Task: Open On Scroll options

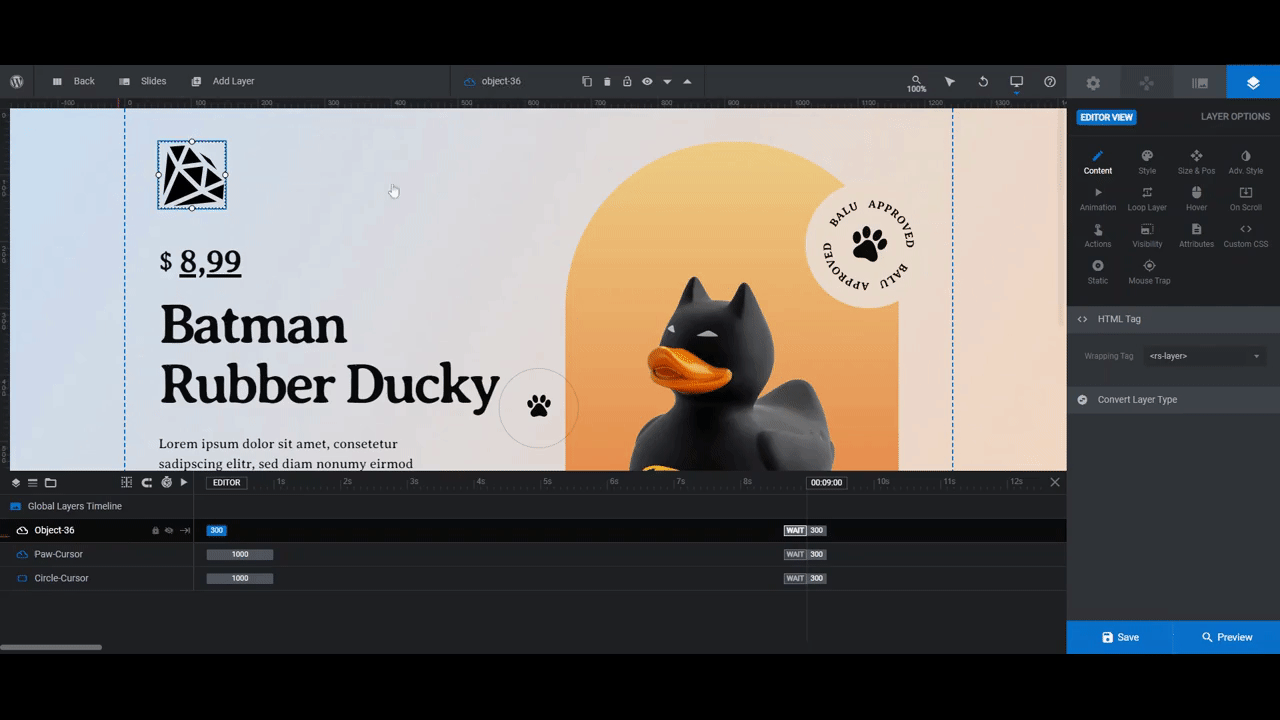Action: coord(1246,199)
